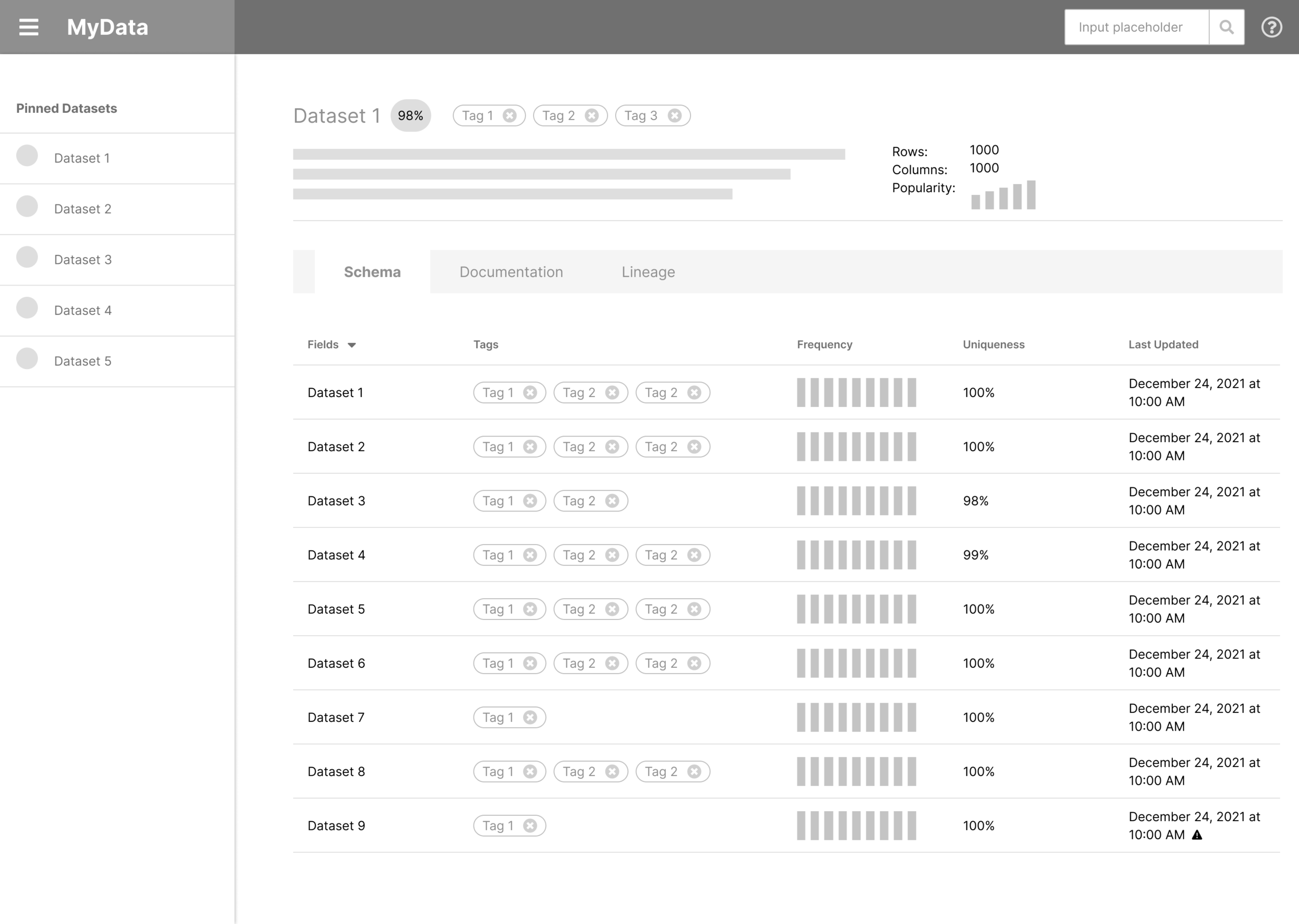
Task: Remove Tag 1 in the Dataset 7 row
Action: [530, 718]
